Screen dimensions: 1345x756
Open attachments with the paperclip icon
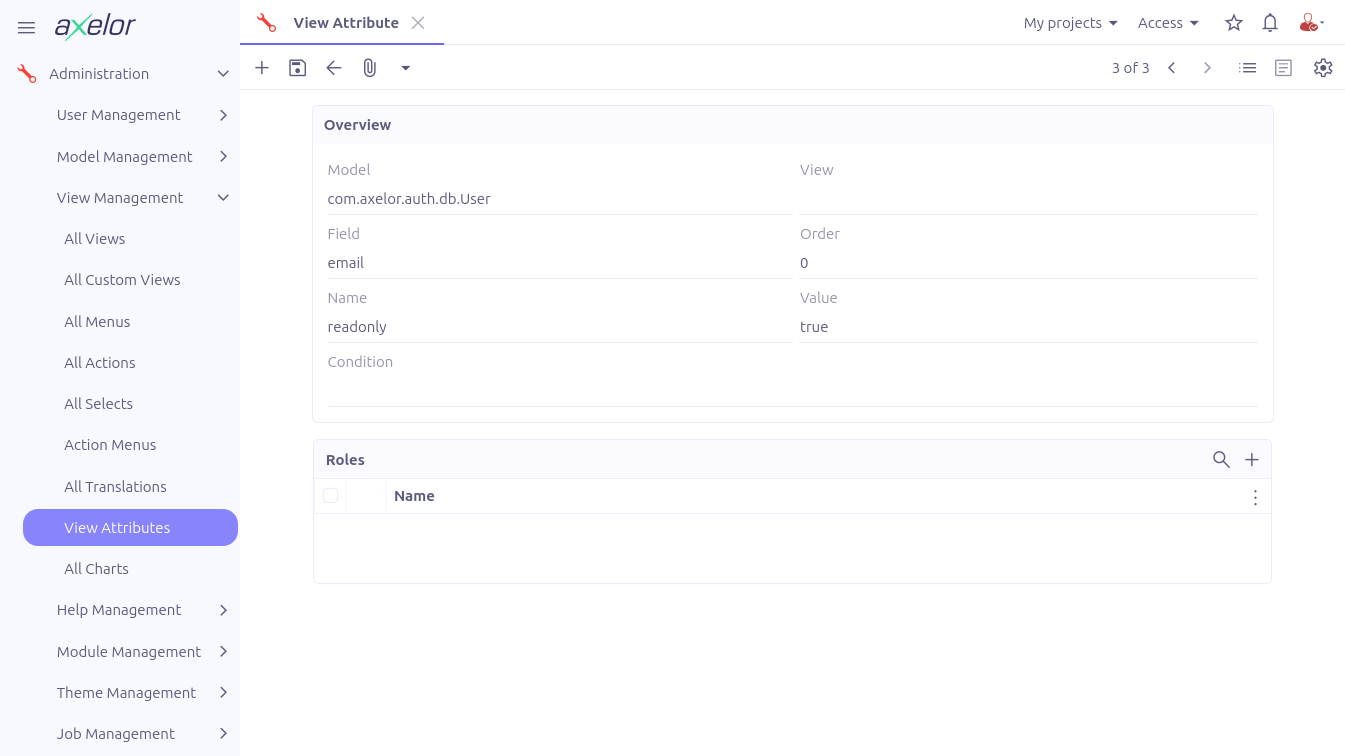[370, 68]
